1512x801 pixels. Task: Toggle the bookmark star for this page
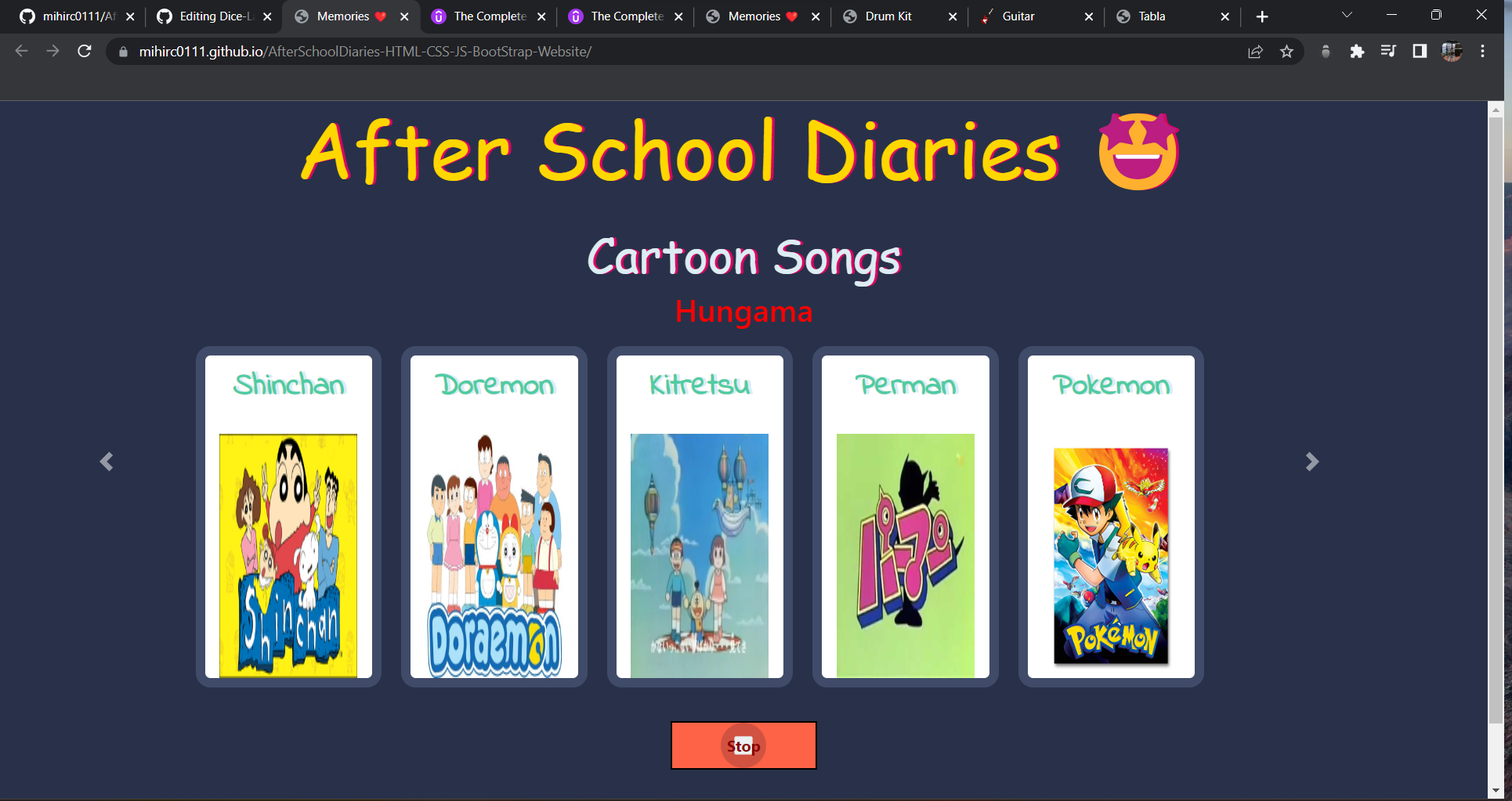pyautogui.click(x=1286, y=52)
